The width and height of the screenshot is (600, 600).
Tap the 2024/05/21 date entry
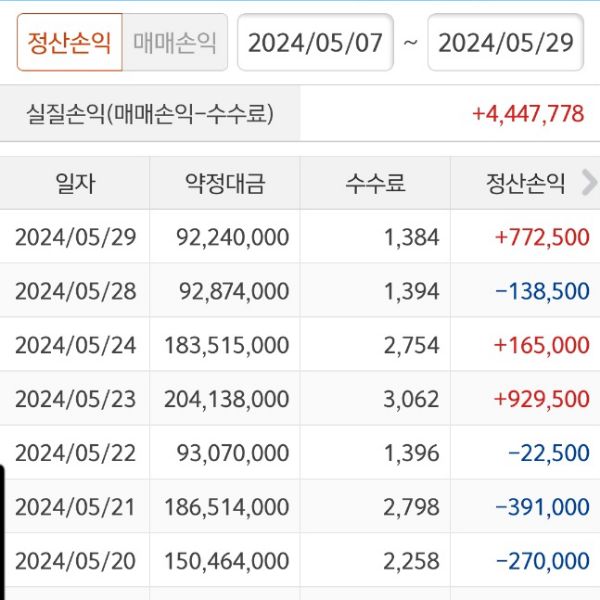[x=75, y=507]
